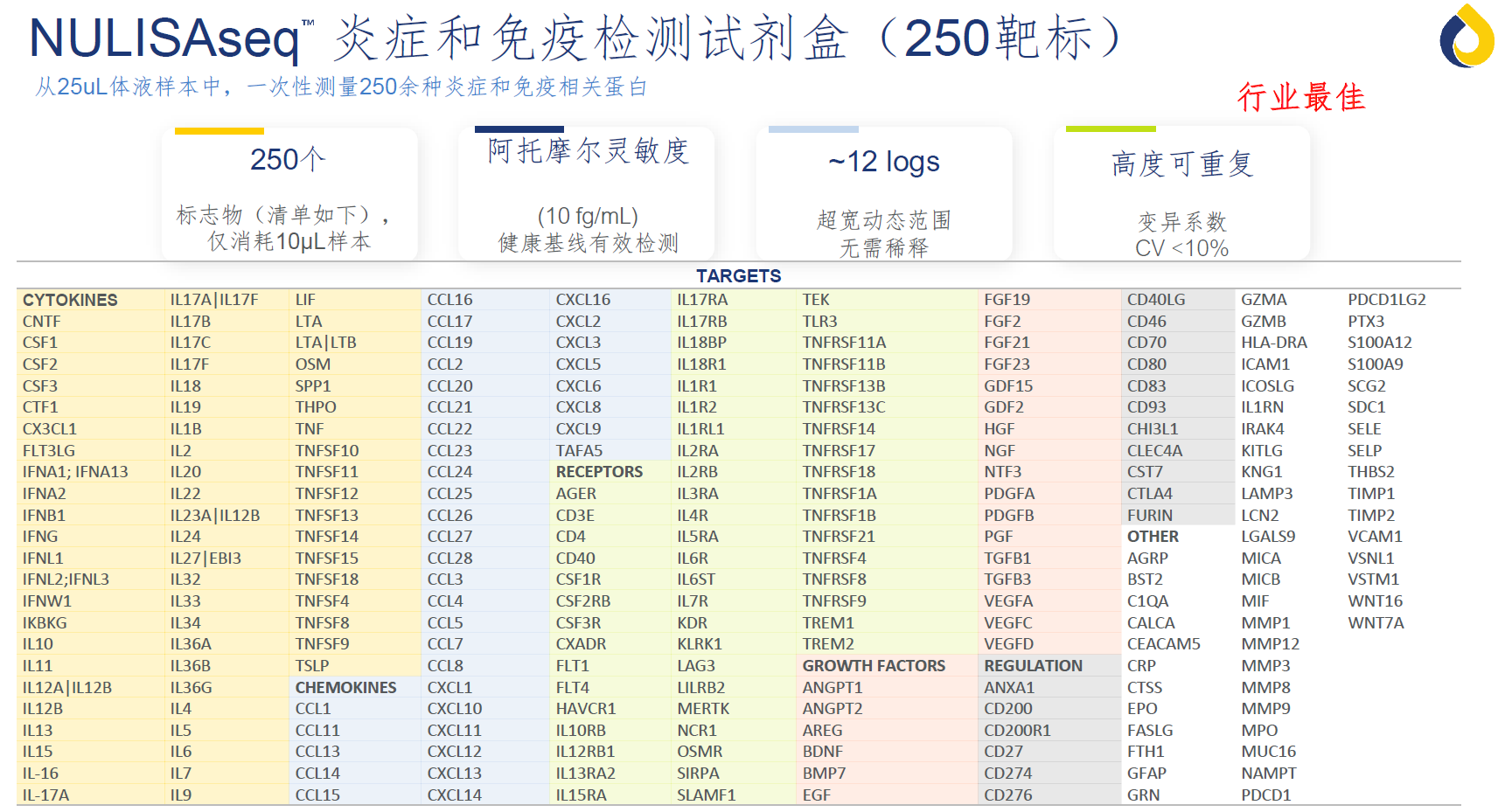Click the blue and yellow droplet logo

tap(1467, 37)
